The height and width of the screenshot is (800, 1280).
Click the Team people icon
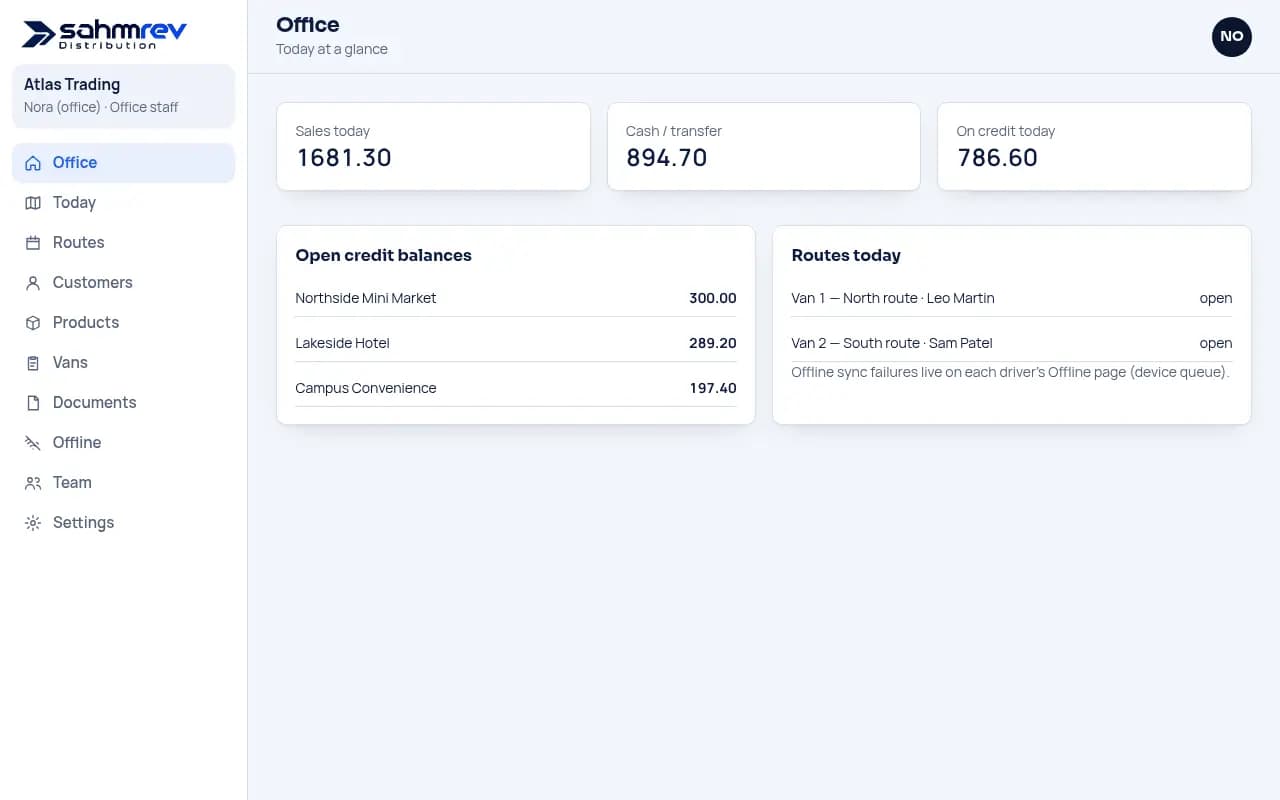click(33, 483)
